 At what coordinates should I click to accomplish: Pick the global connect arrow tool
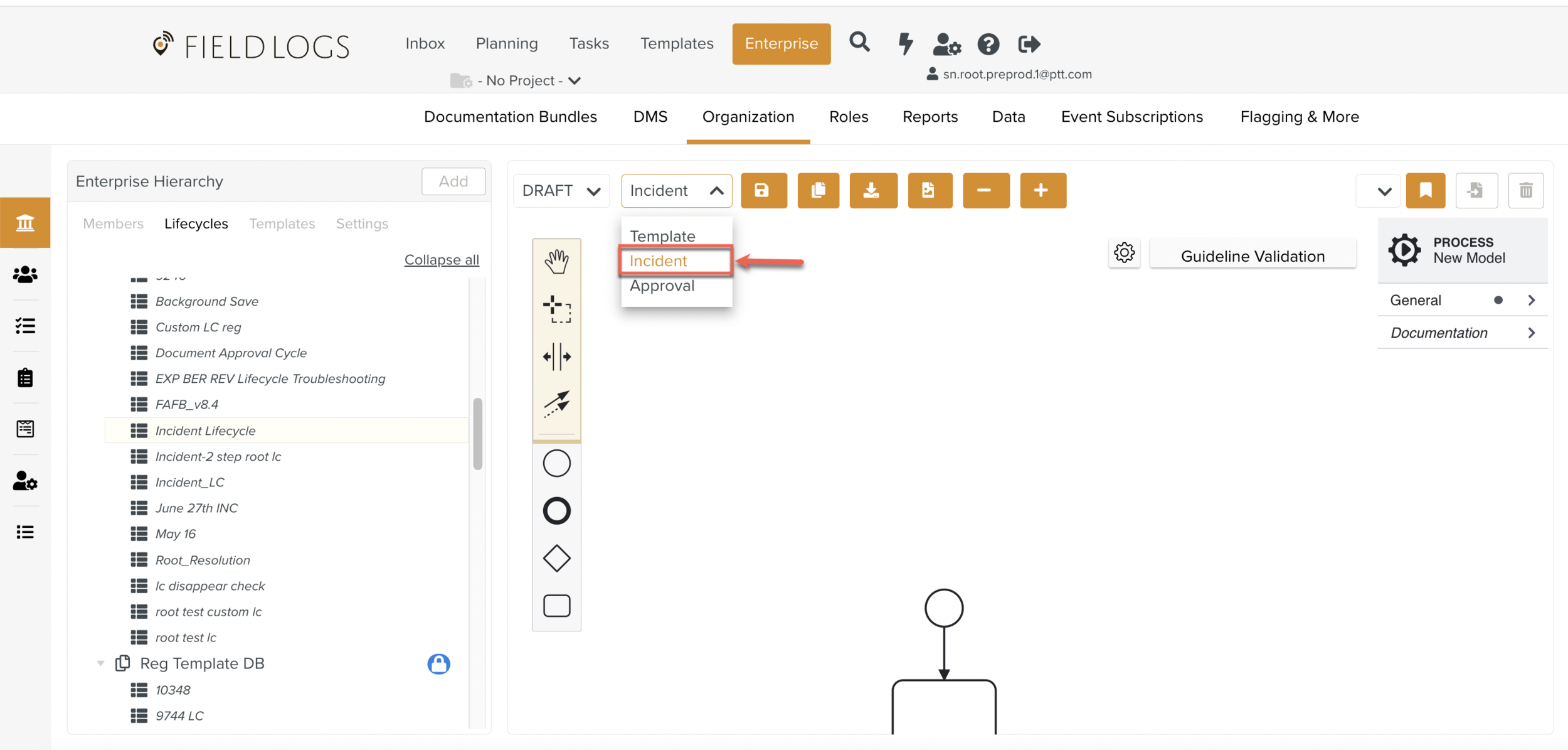[556, 404]
